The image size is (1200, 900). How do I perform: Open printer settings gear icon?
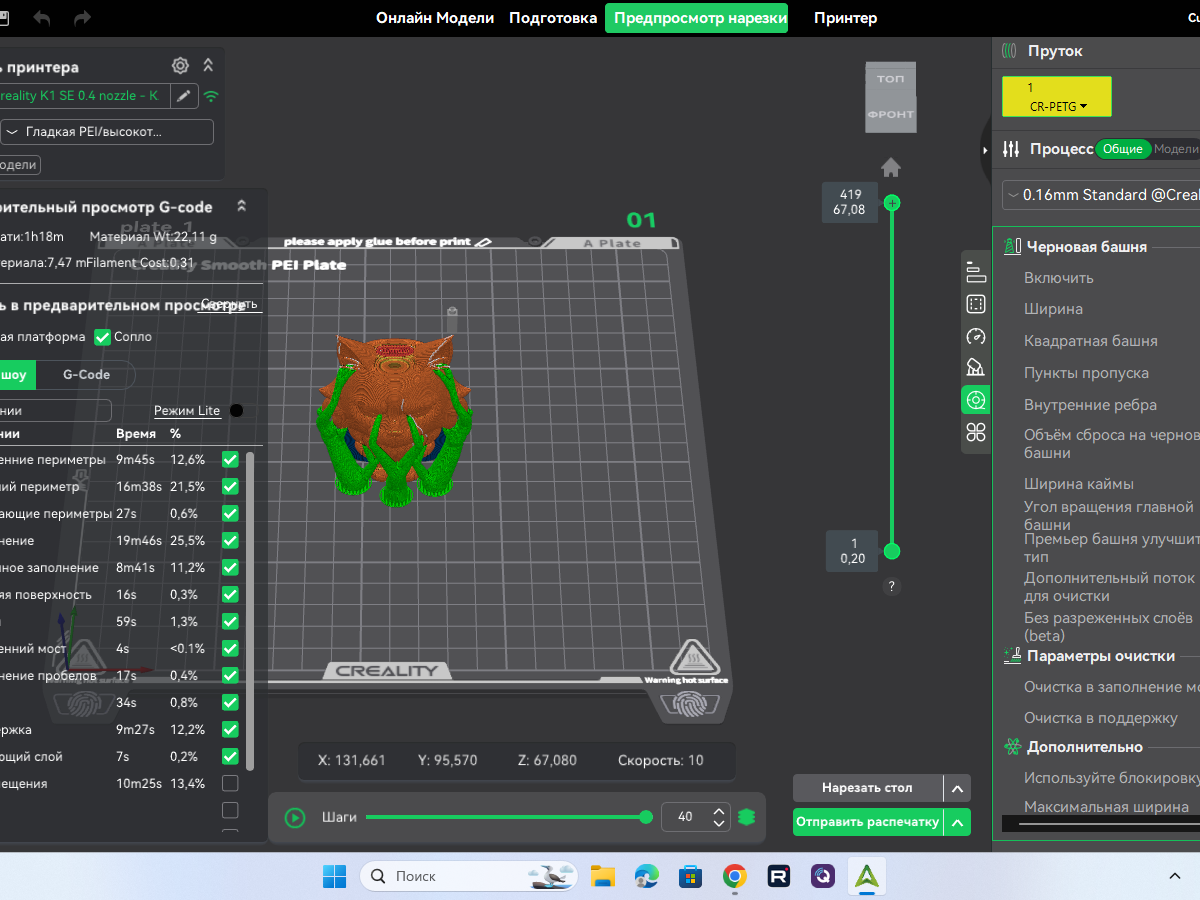(x=180, y=66)
